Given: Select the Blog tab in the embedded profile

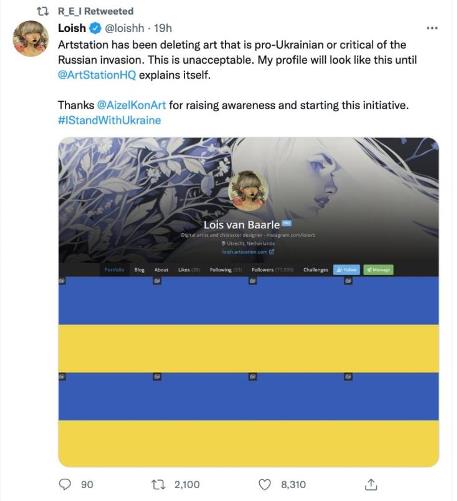Looking at the screenshot, I should point(139,270).
